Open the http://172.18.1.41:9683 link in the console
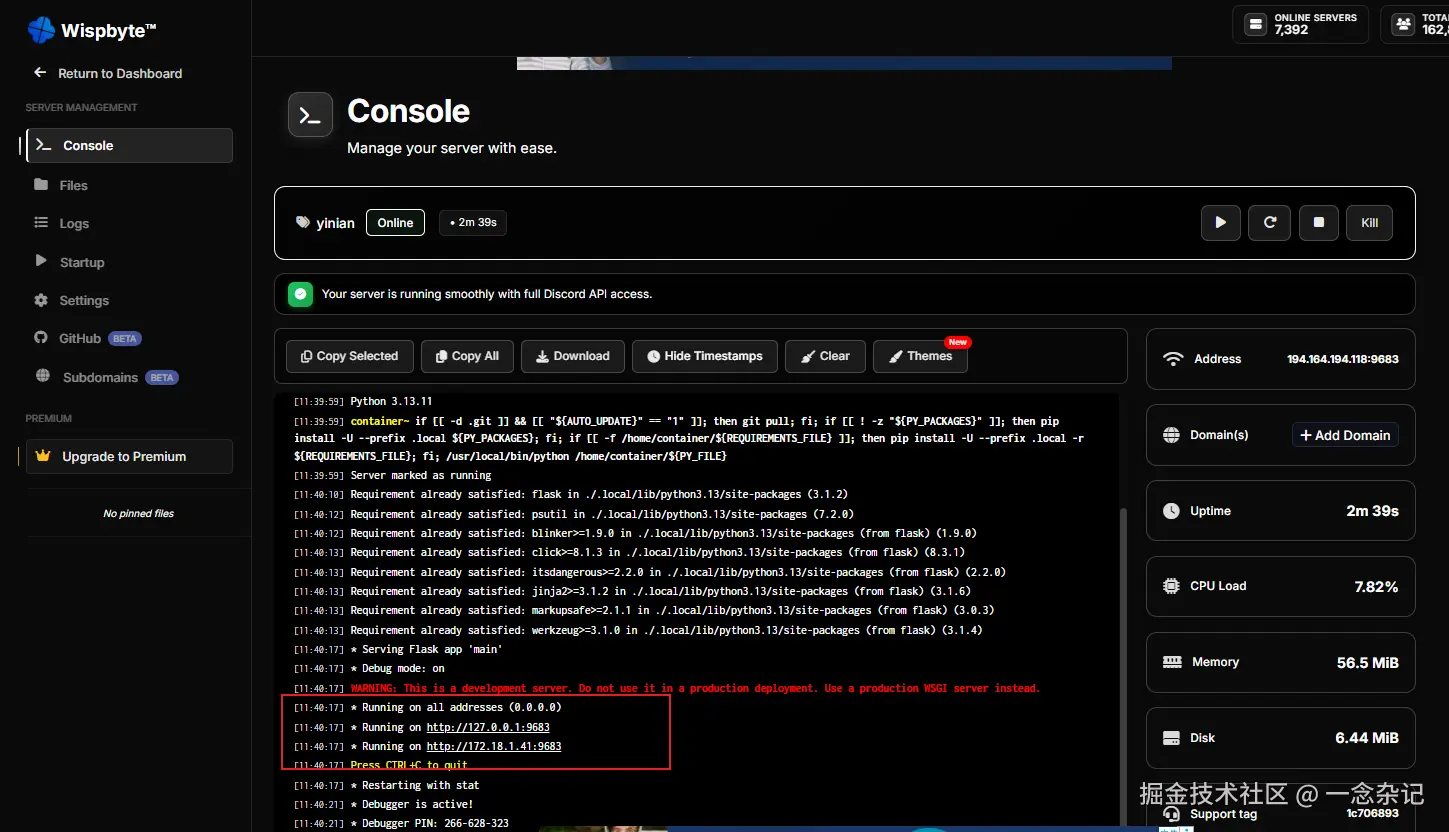Screen dimensions: 1449x832 point(494,746)
